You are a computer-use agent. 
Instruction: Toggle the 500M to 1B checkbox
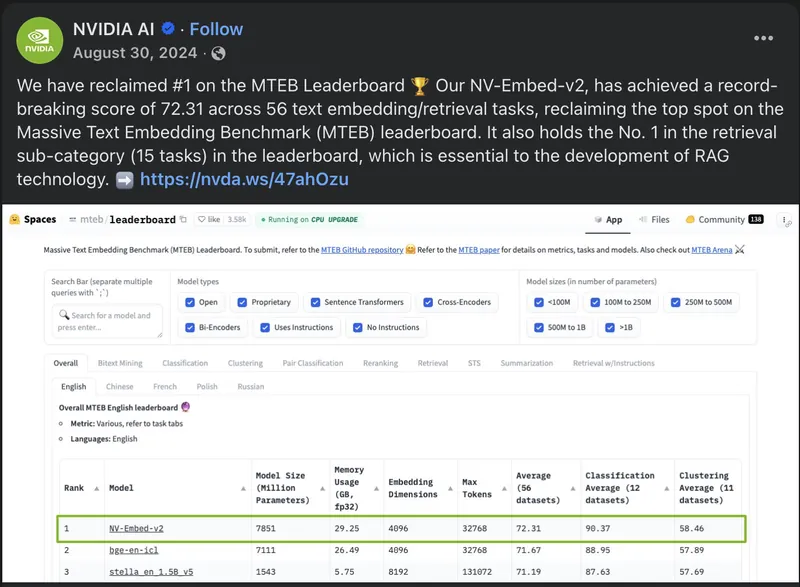tap(539, 327)
